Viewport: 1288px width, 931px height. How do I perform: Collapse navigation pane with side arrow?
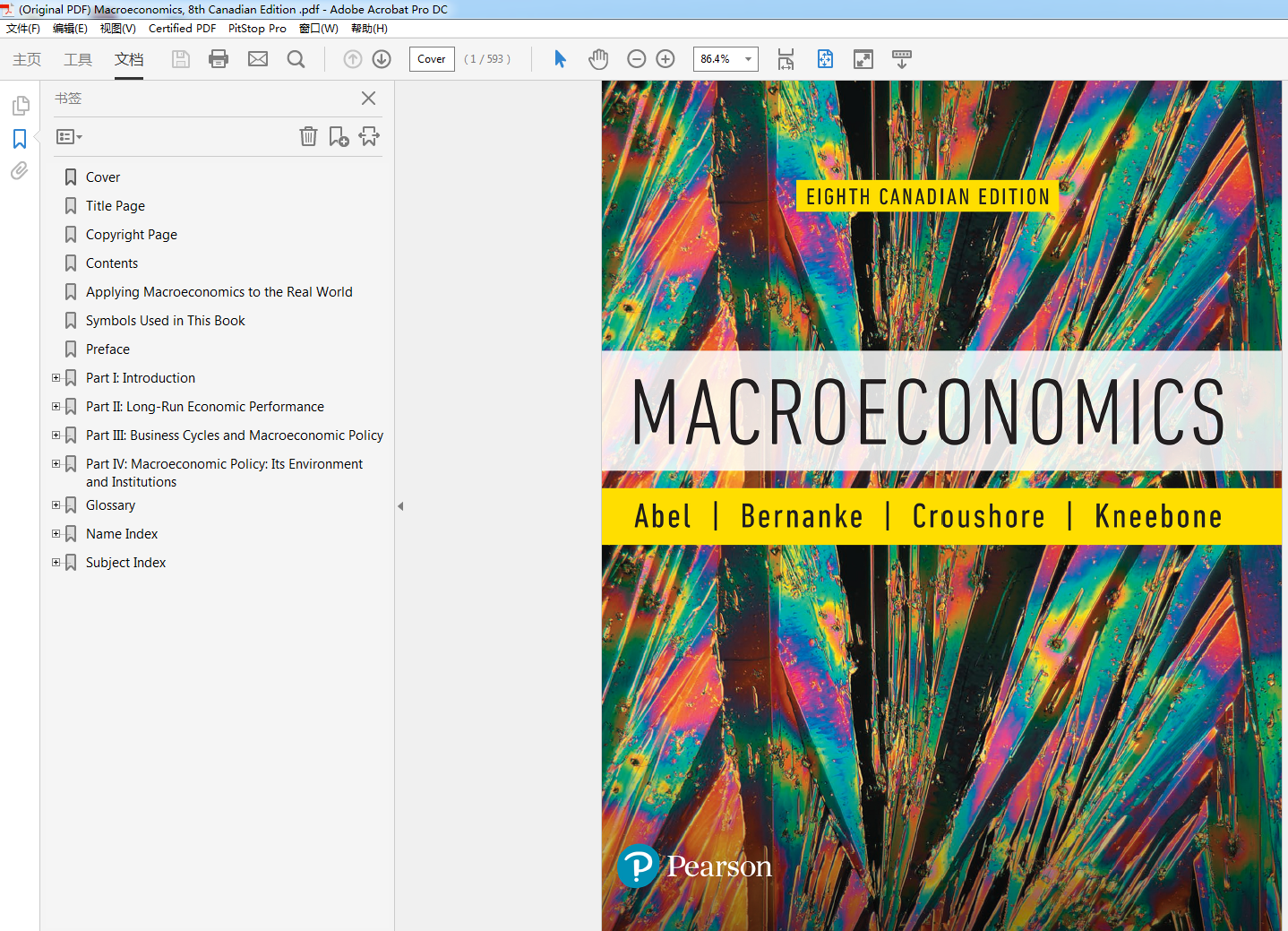point(400,506)
